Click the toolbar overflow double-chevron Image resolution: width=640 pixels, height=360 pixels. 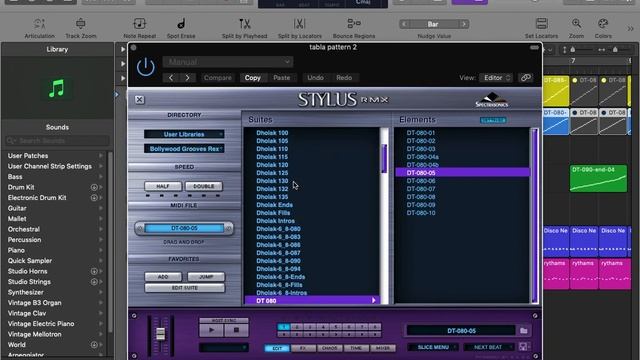[x=631, y=29]
